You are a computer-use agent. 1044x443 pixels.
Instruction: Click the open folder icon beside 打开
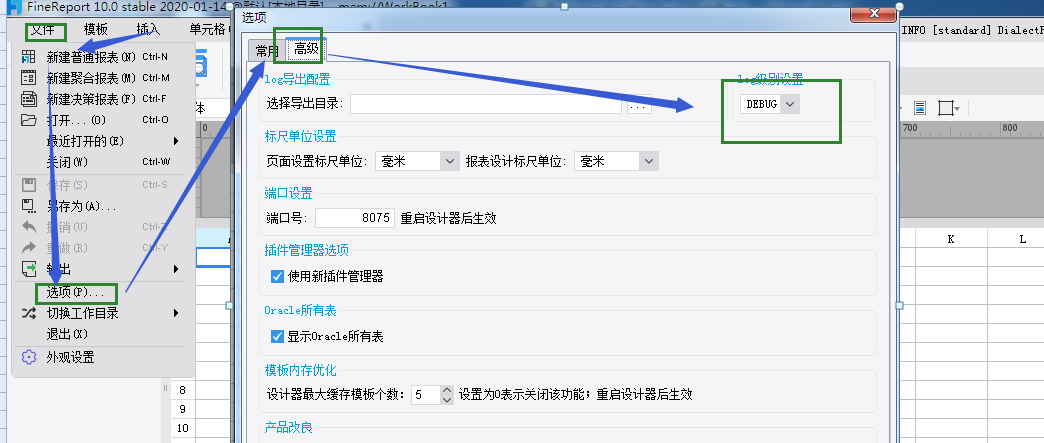(29, 120)
